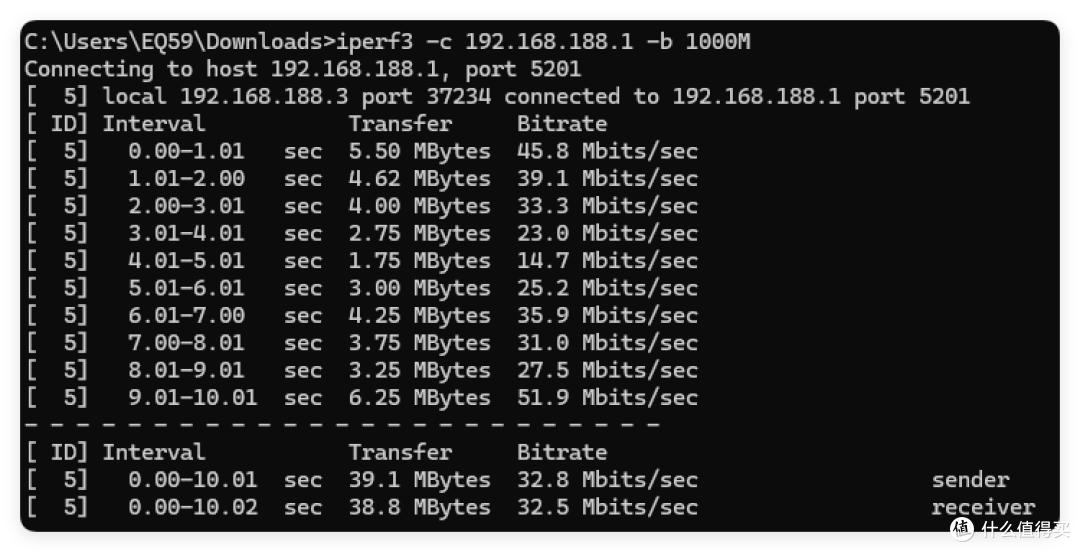The image size is (1080, 552).
Task: Click the 'sender' label in summary
Action: pyautogui.click(x=970, y=480)
